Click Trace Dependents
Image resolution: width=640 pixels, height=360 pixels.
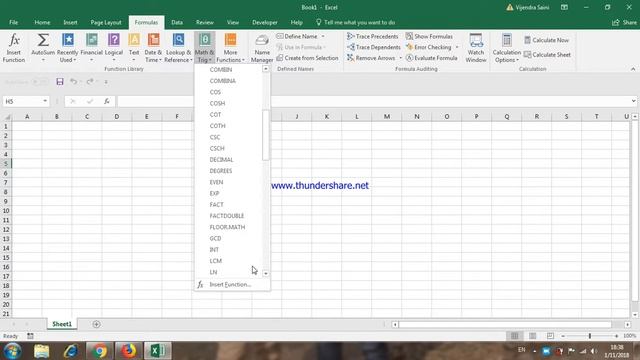click(x=374, y=47)
